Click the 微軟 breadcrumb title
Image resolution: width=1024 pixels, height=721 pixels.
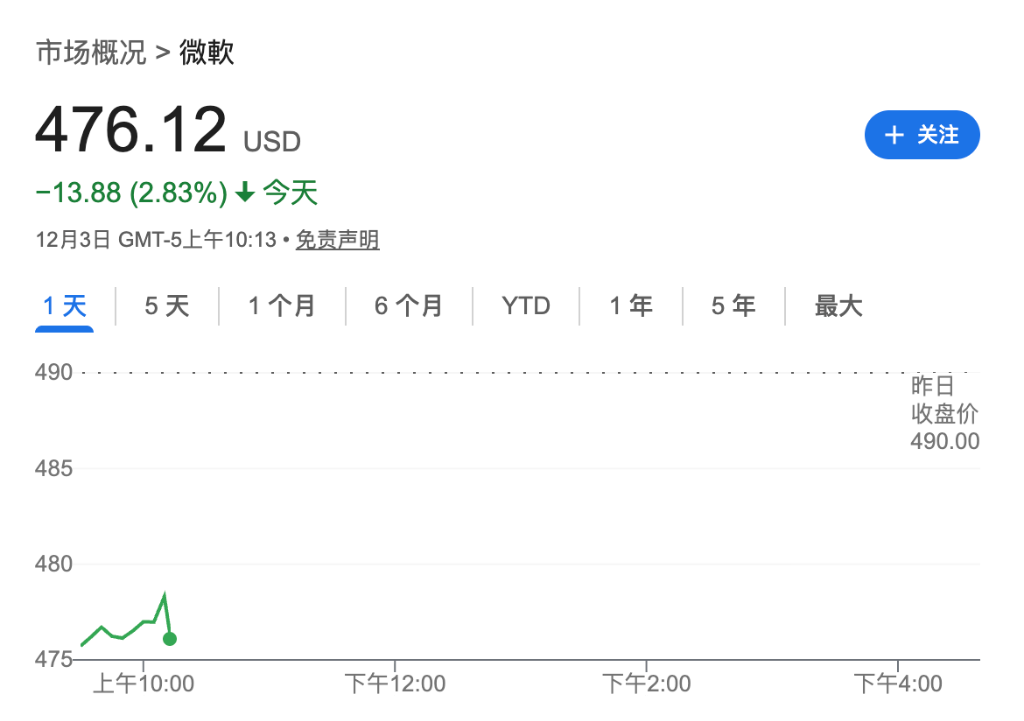tap(207, 52)
